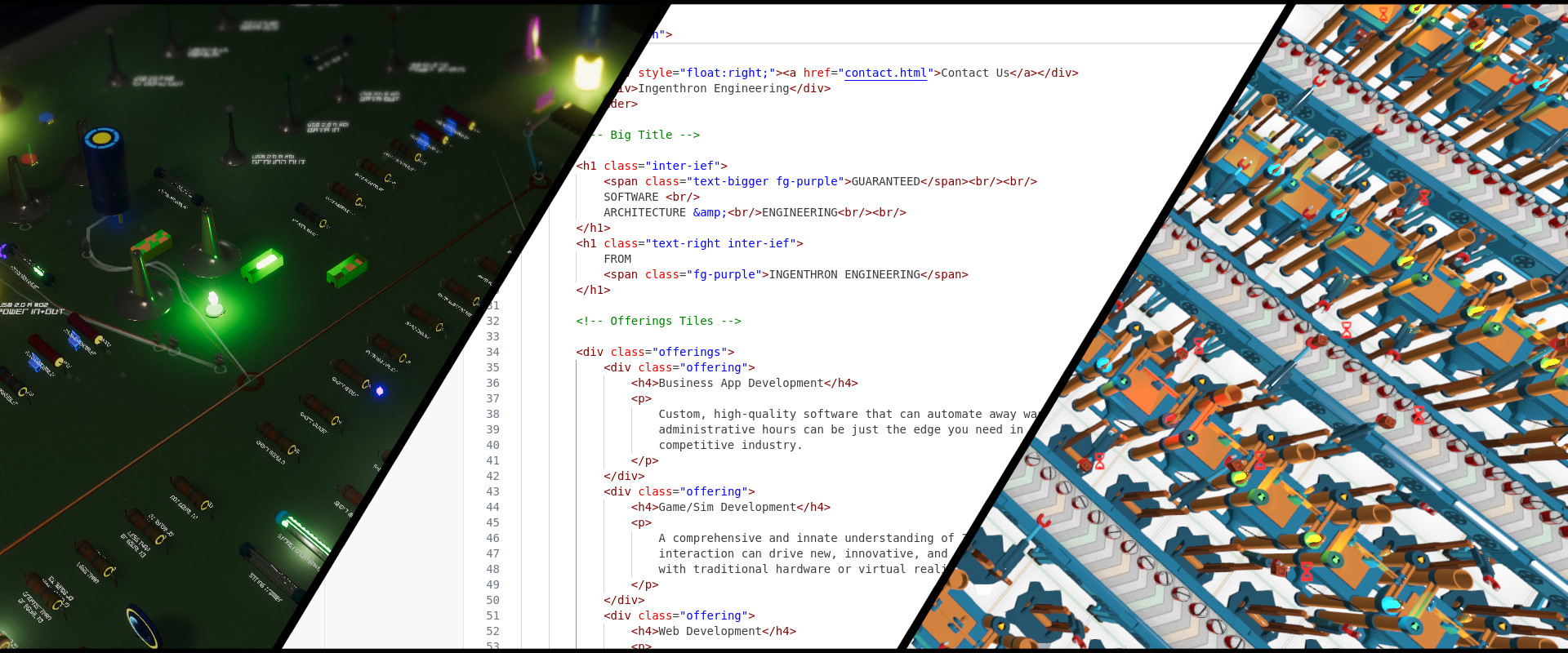This screenshot has width=1568, height=653.
Task: Click the word ARCHITECTURE in the code
Action: point(644,212)
